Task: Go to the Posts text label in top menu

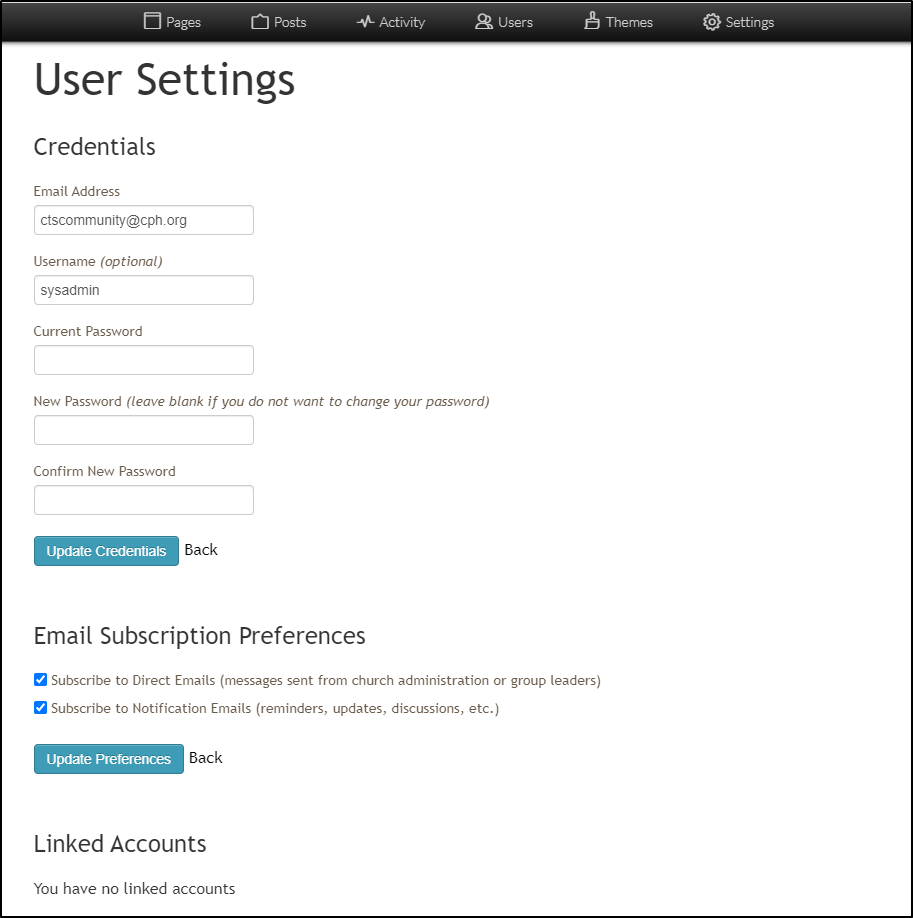Action: (x=290, y=22)
